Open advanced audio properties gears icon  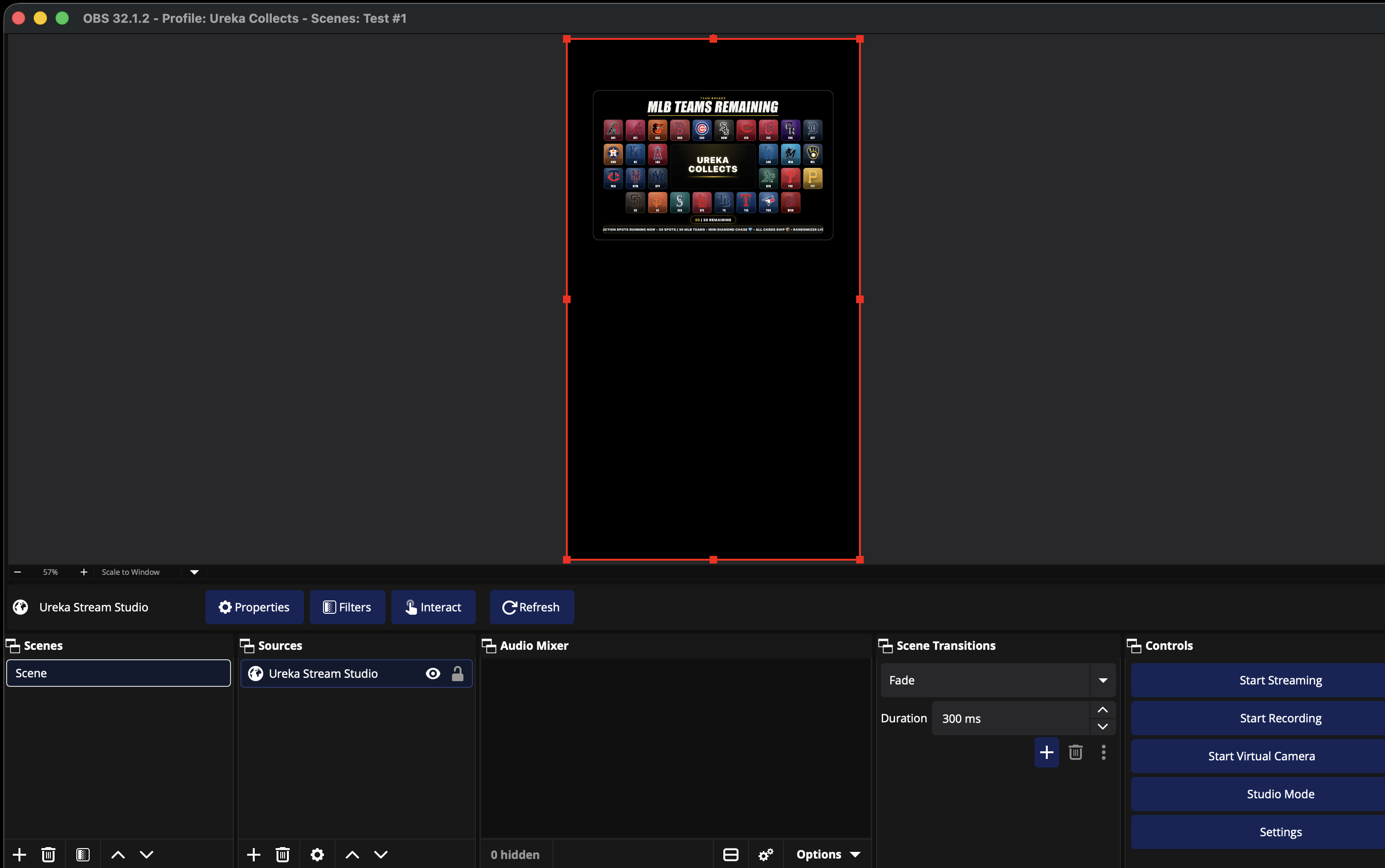tap(766, 854)
